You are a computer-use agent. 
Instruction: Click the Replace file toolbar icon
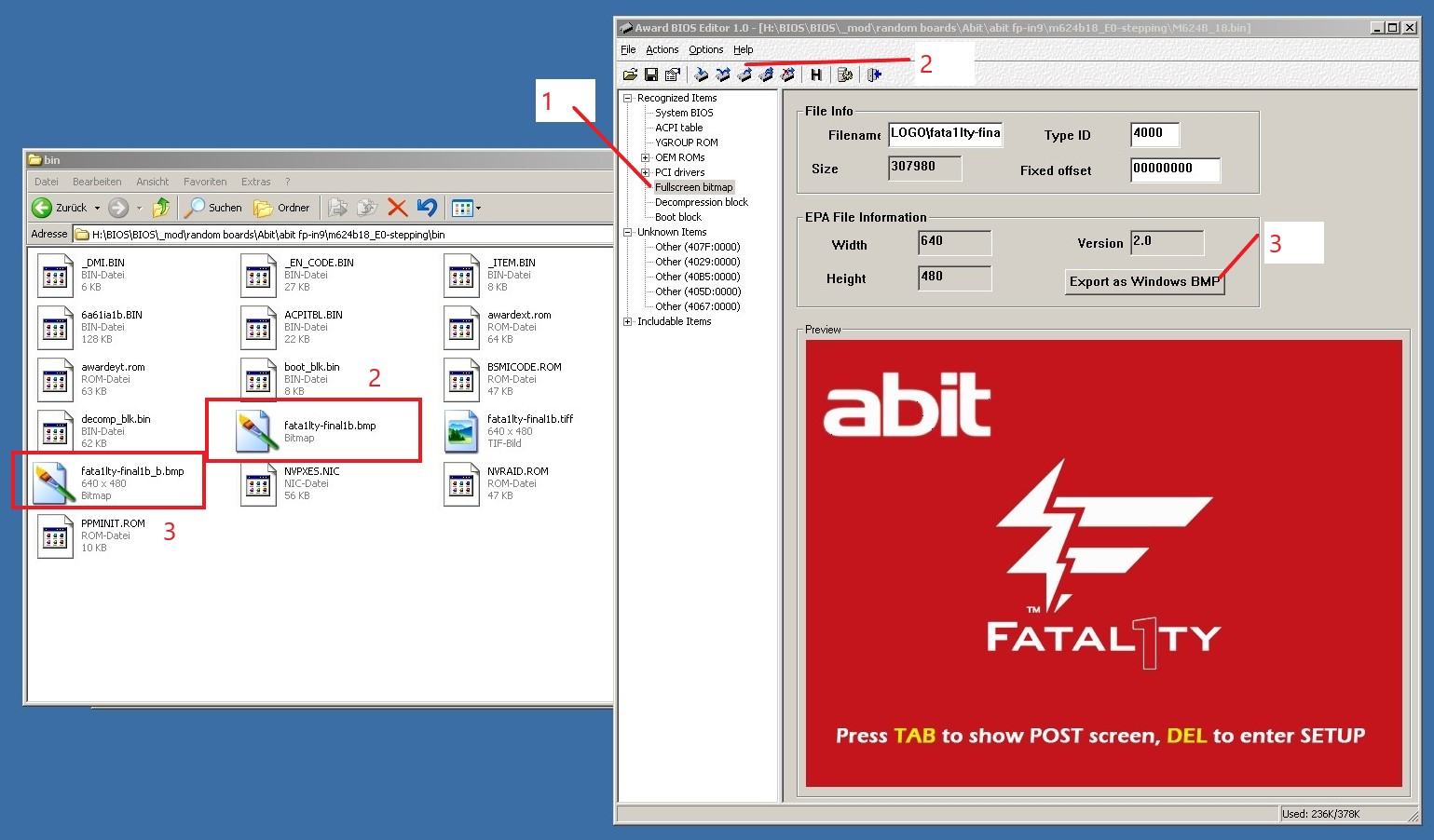(x=723, y=75)
